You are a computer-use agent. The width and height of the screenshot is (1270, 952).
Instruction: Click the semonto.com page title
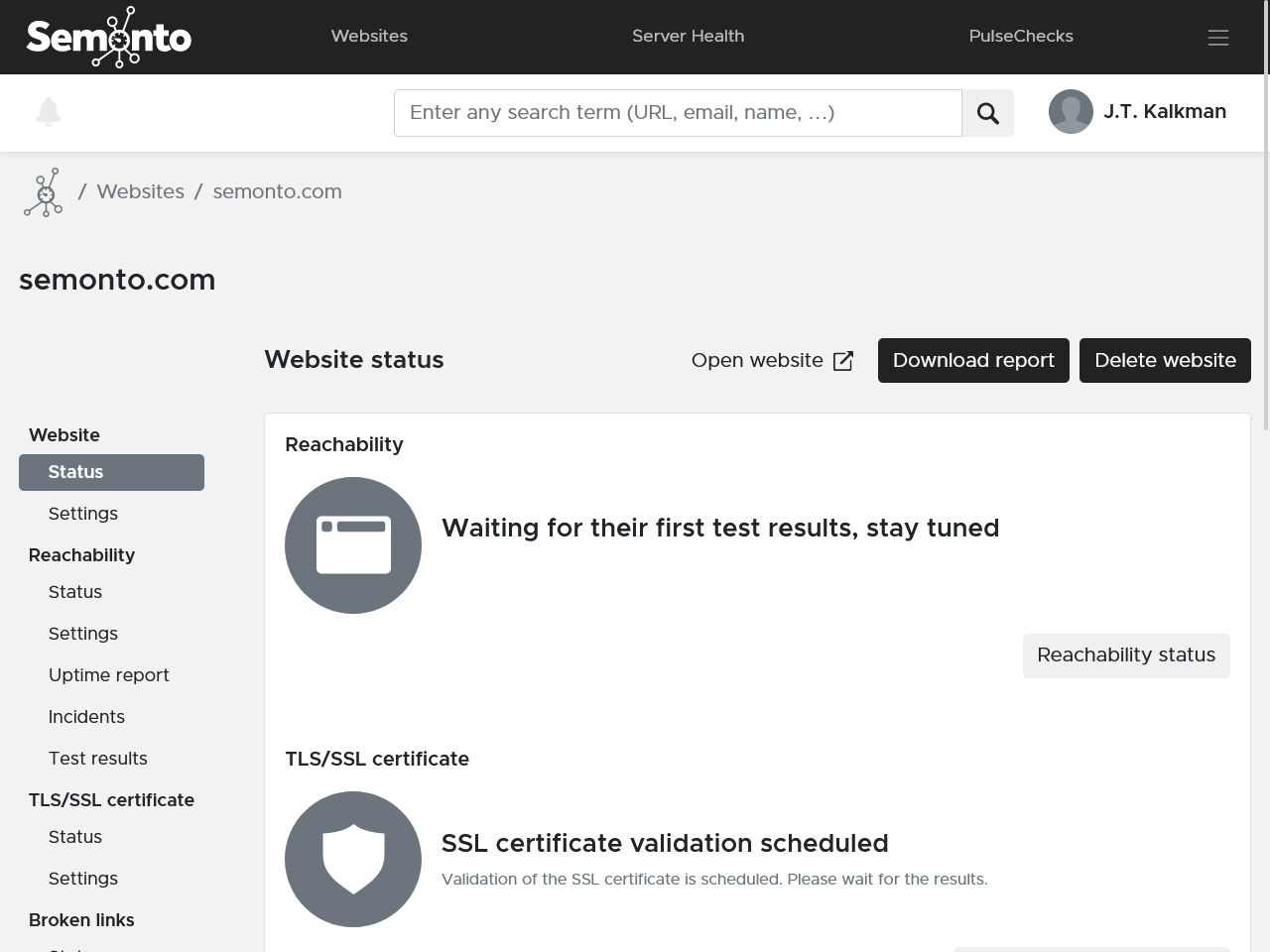(117, 280)
